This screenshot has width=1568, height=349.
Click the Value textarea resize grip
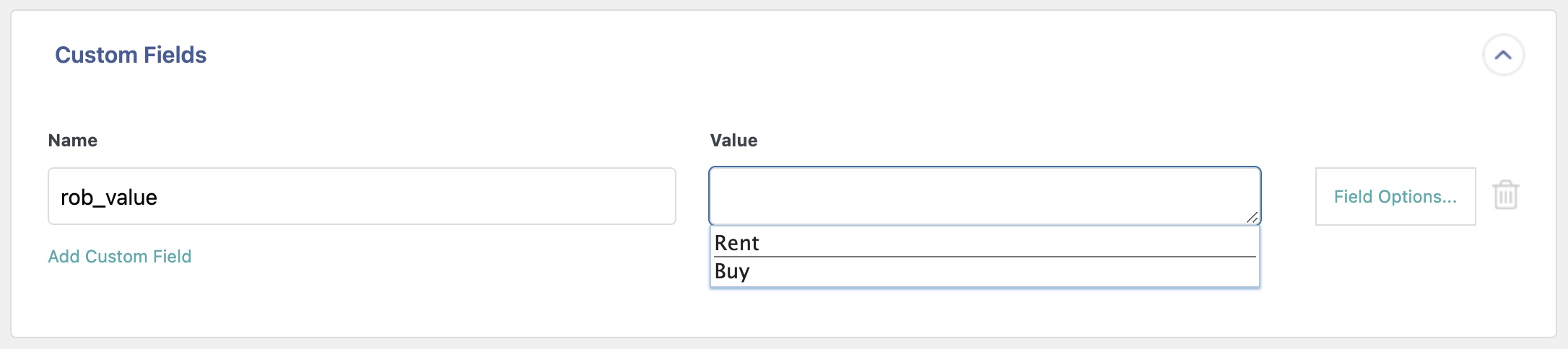(1253, 217)
